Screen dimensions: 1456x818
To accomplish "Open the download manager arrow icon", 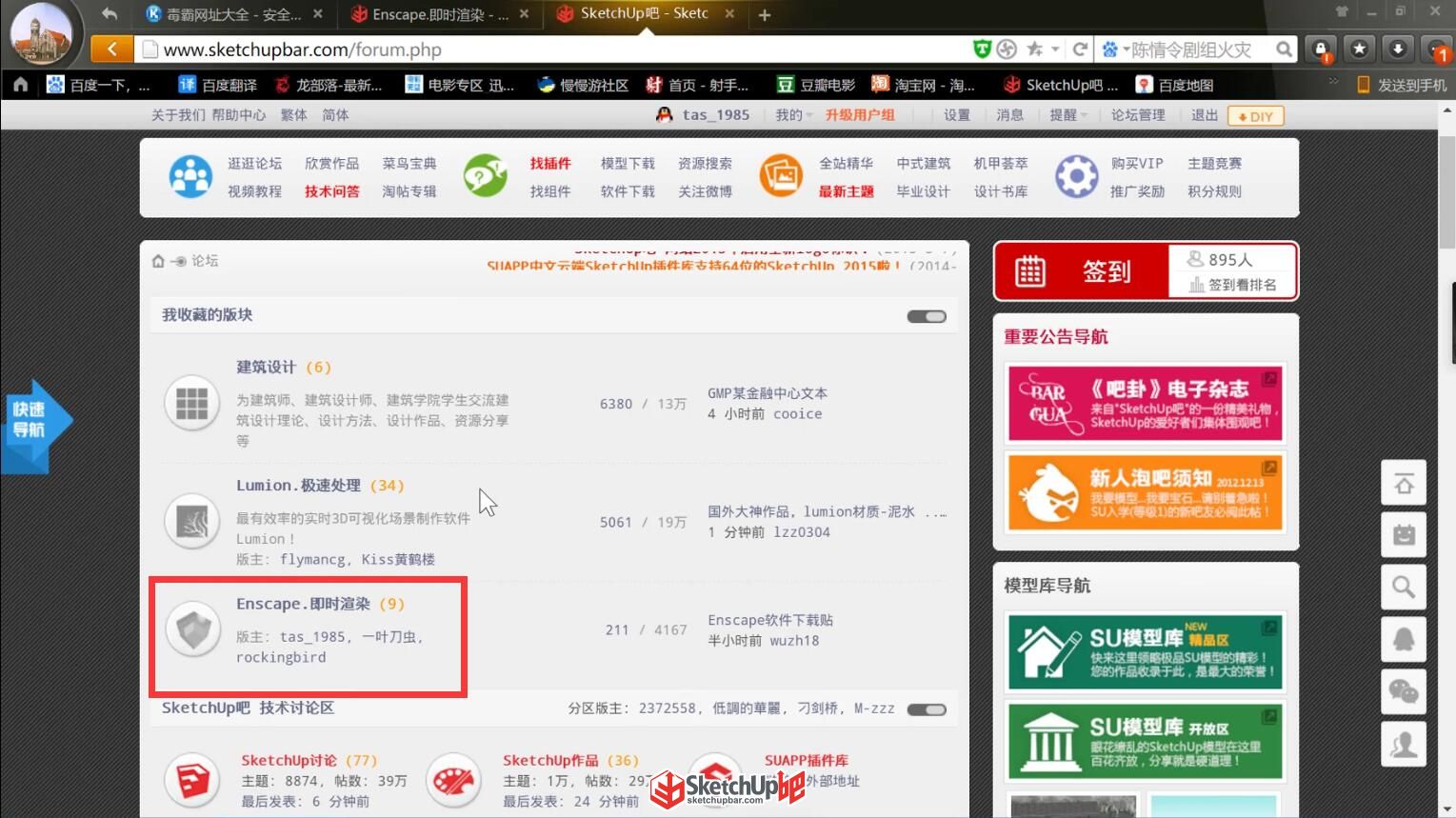I will (x=1397, y=49).
